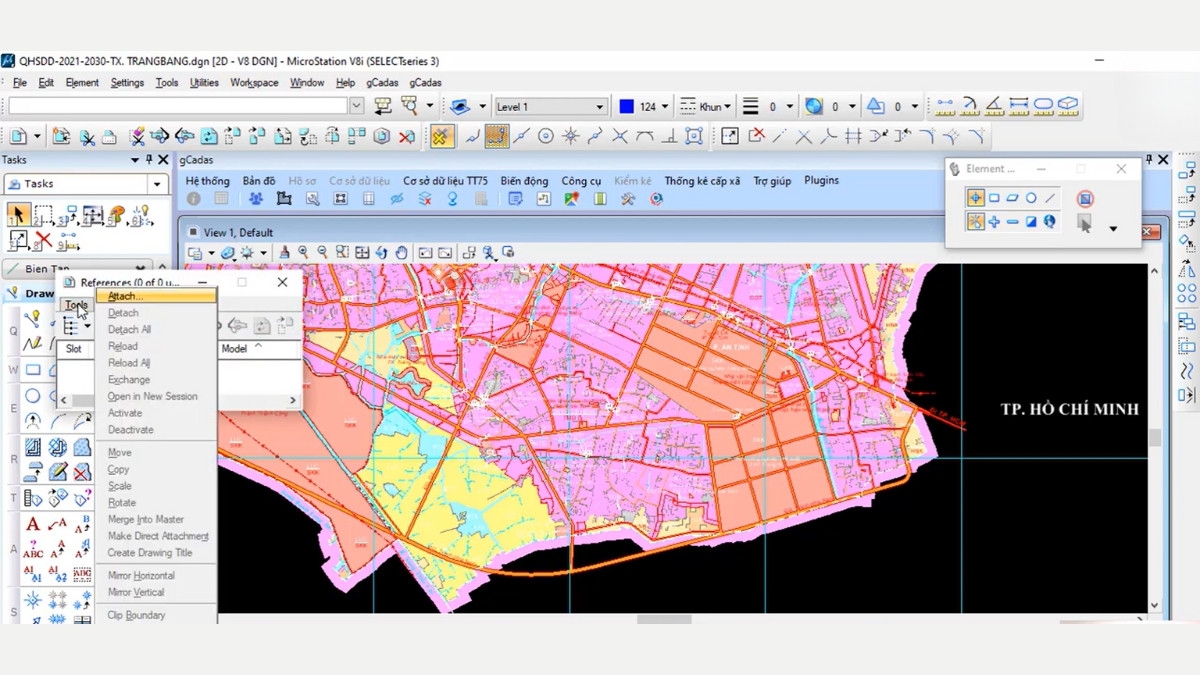Screen dimensions: 1200x675
Task: Click the vertical scrollbar of View 1
Action: click(1155, 438)
